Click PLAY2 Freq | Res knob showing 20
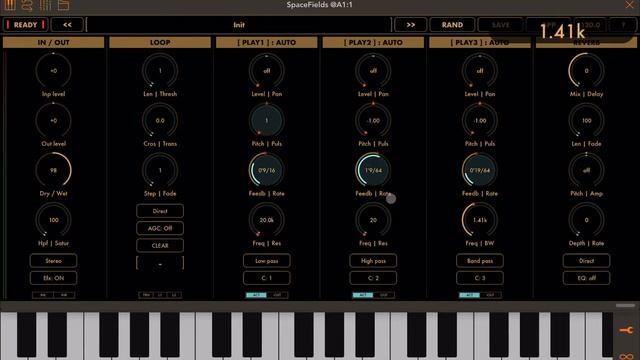Image resolution: width=640 pixels, height=360 pixels. coord(373,220)
